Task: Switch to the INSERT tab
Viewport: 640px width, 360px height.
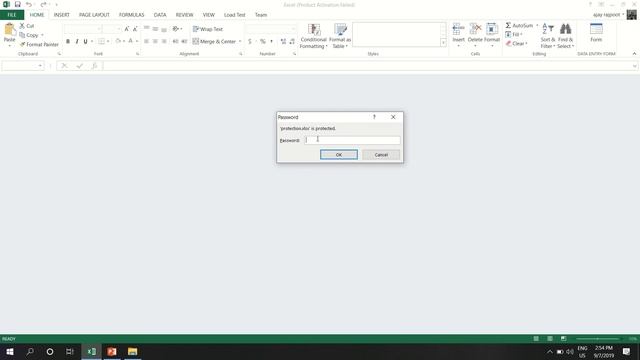Action: (x=62, y=15)
